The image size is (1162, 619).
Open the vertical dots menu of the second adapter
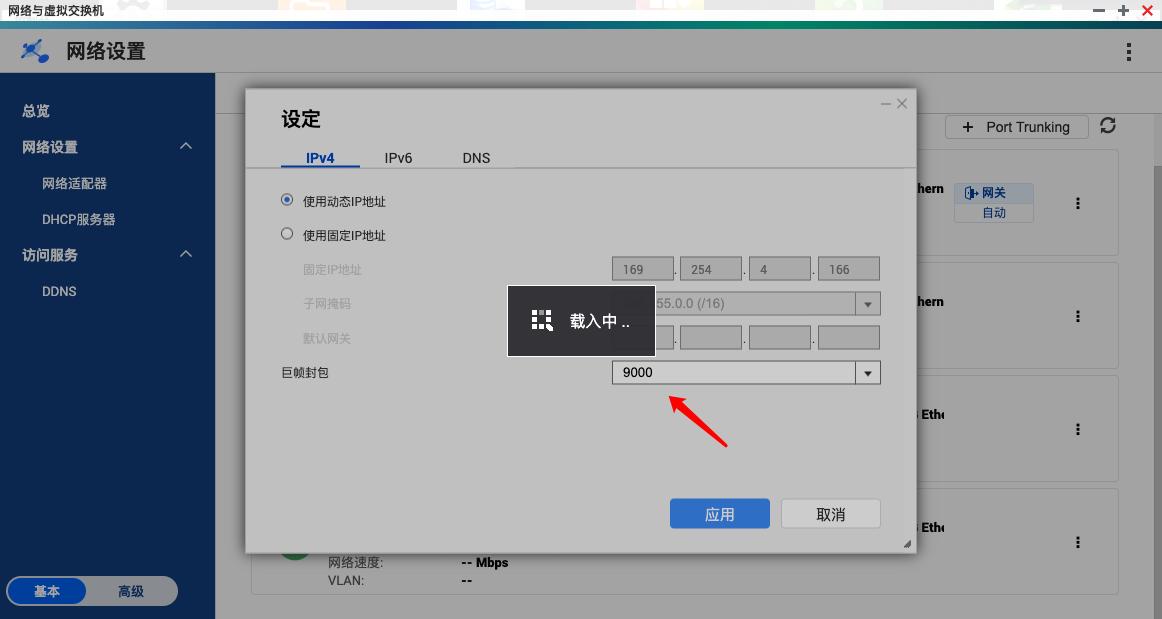pyautogui.click(x=1078, y=316)
